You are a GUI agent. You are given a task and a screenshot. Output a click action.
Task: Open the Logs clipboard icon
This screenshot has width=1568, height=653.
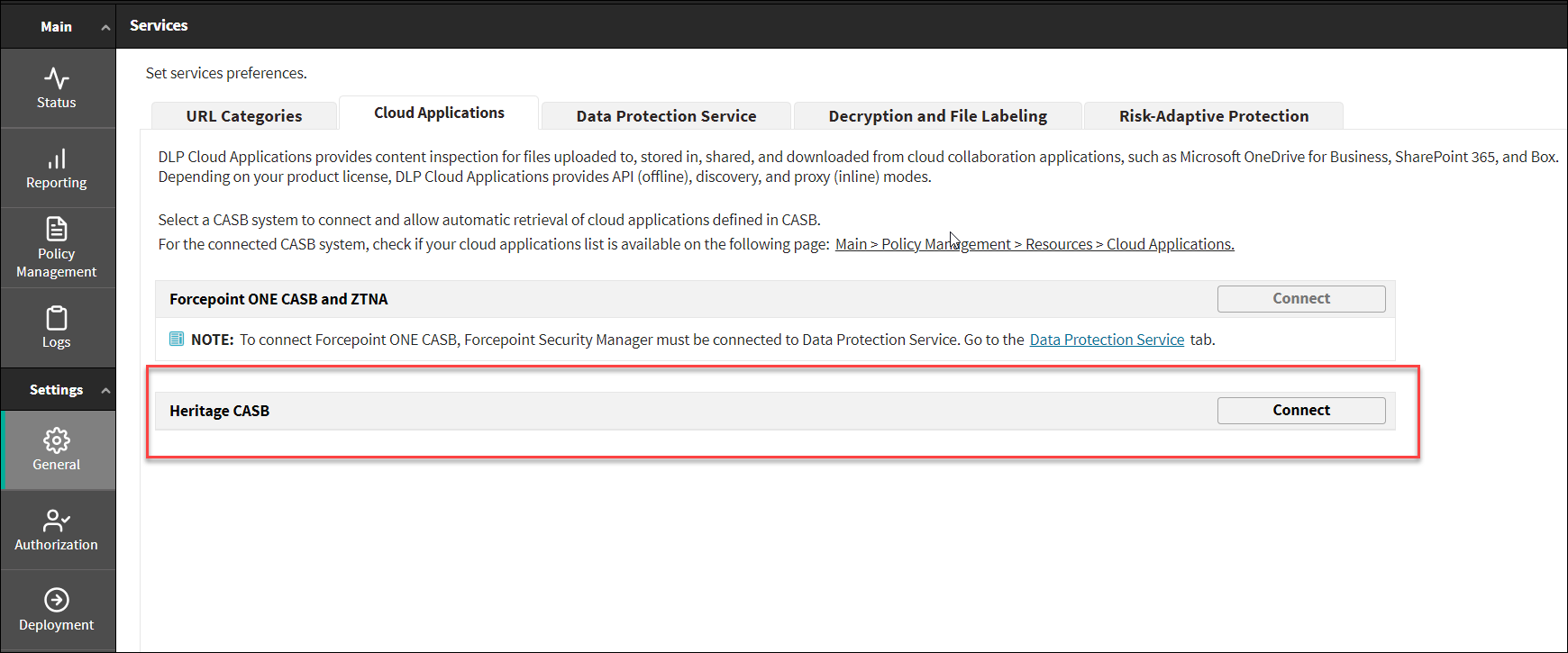56,318
